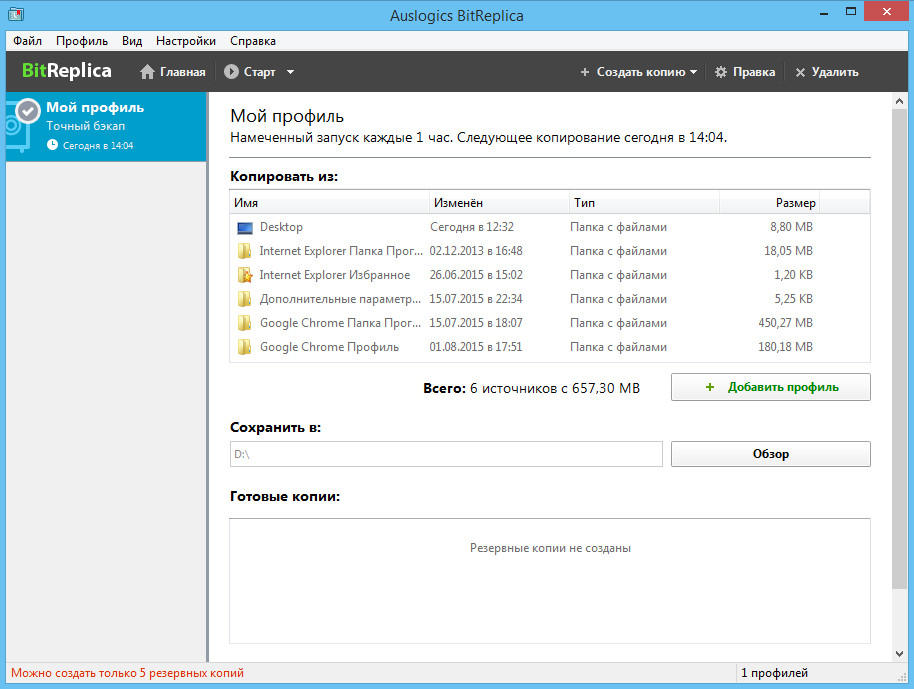Click 15.07.2015 в 22:34 date cell
This screenshot has width=914, height=689.
pos(476,298)
